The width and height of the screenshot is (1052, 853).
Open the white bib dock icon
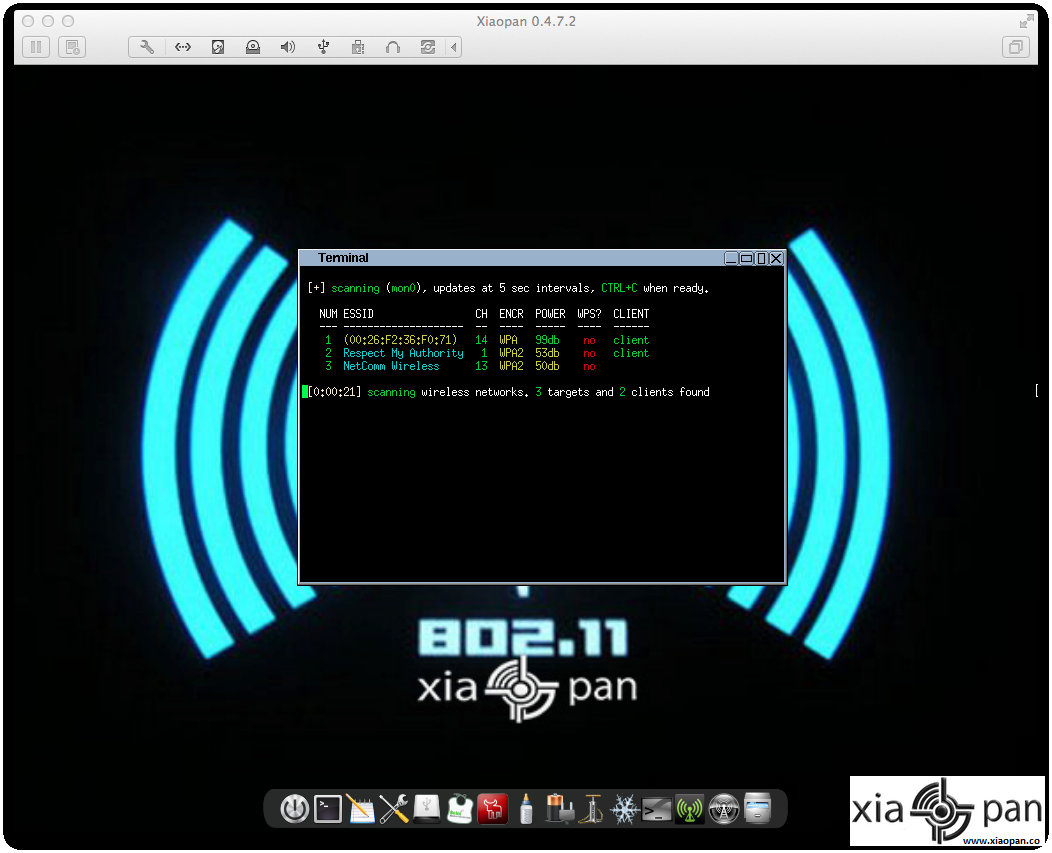[460, 809]
